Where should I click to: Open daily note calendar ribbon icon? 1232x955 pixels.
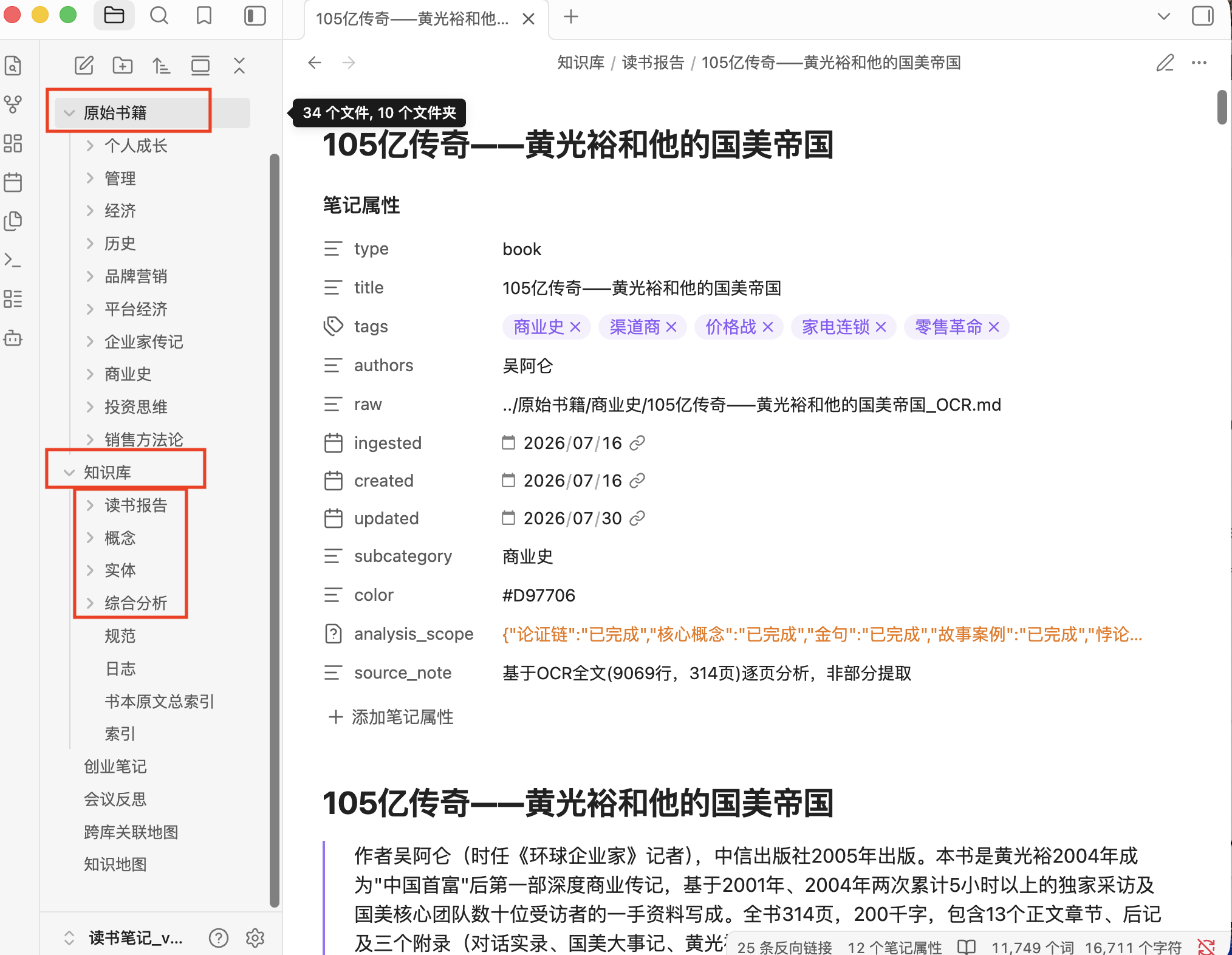pos(13,182)
